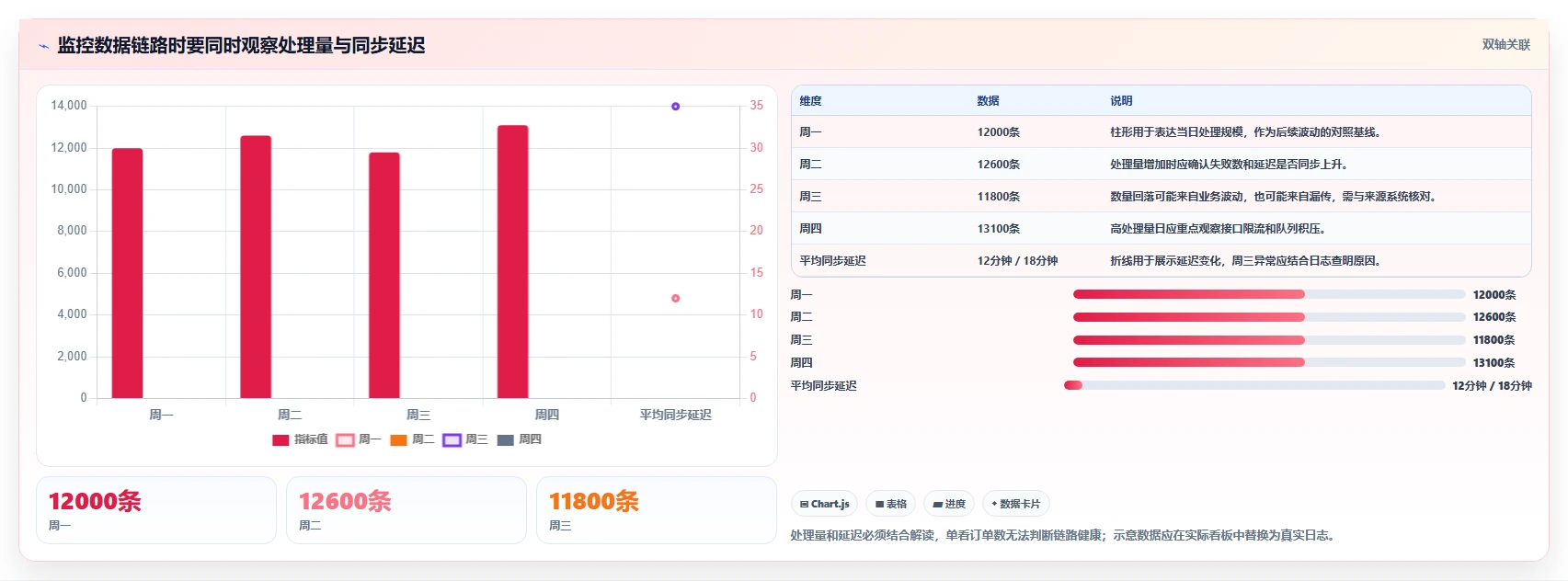Click the 周四 x-axis label
The image size is (1568, 581).
click(547, 415)
